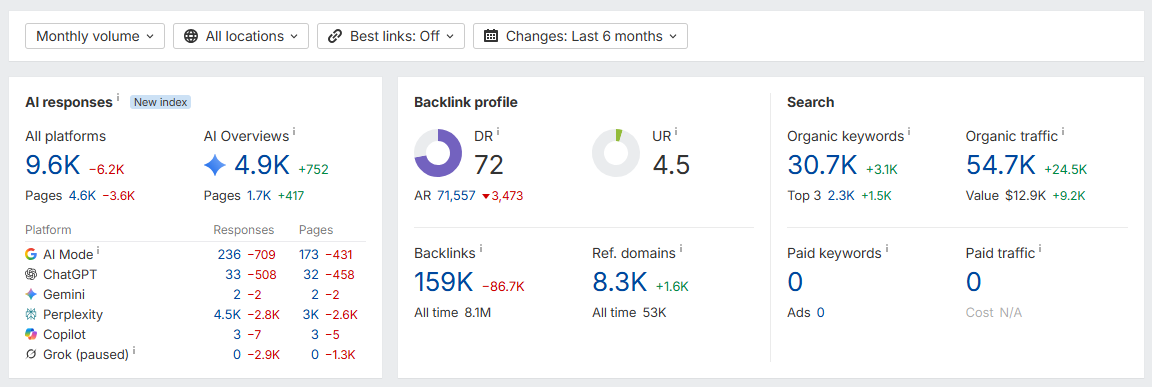
Task: Open ChatGPT responses 33 link
Action: click(234, 275)
